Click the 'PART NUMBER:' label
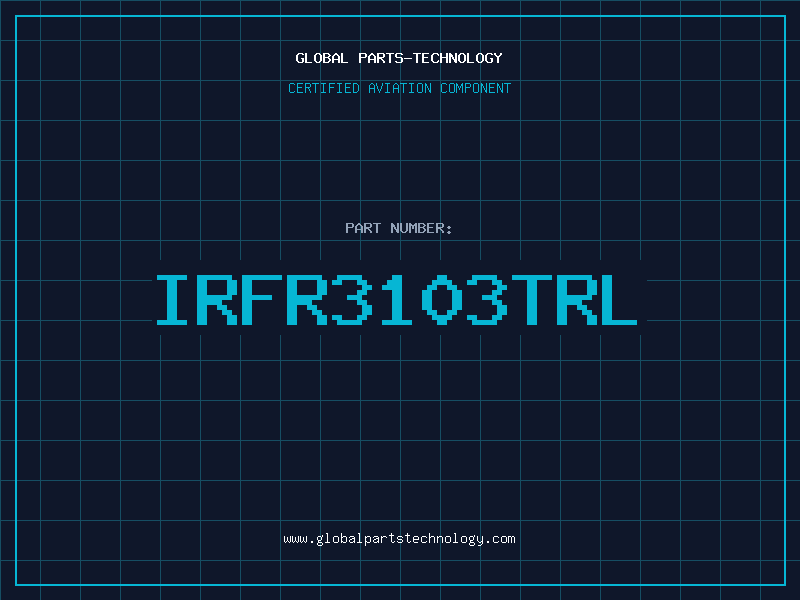Image resolution: width=800 pixels, height=600 pixels. pyautogui.click(x=399, y=228)
